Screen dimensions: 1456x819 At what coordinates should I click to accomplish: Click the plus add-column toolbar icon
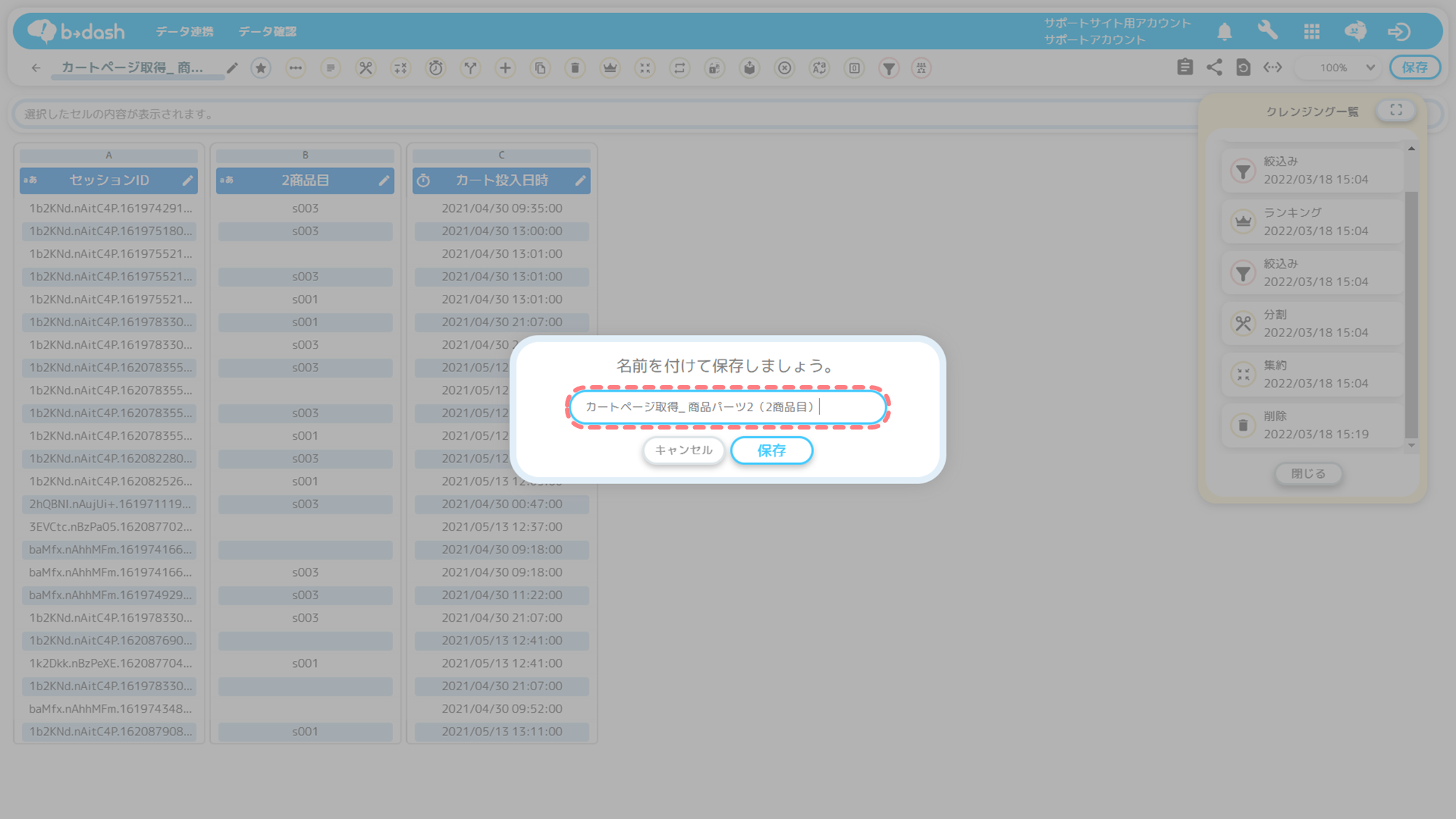[505, 68]
